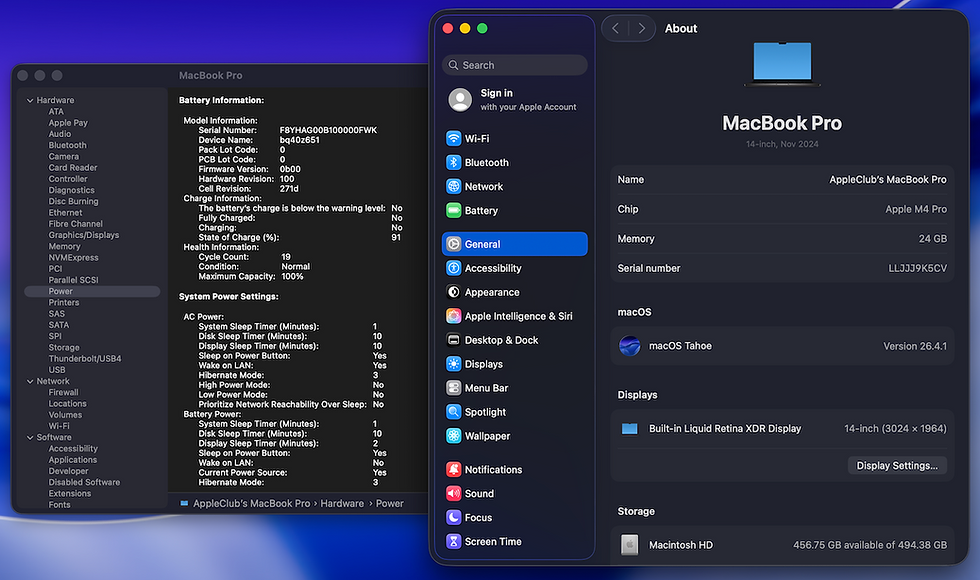Click the computer icon in System Information path bar
This screenshot has width=980, height=580.
[x=184, y=503]
